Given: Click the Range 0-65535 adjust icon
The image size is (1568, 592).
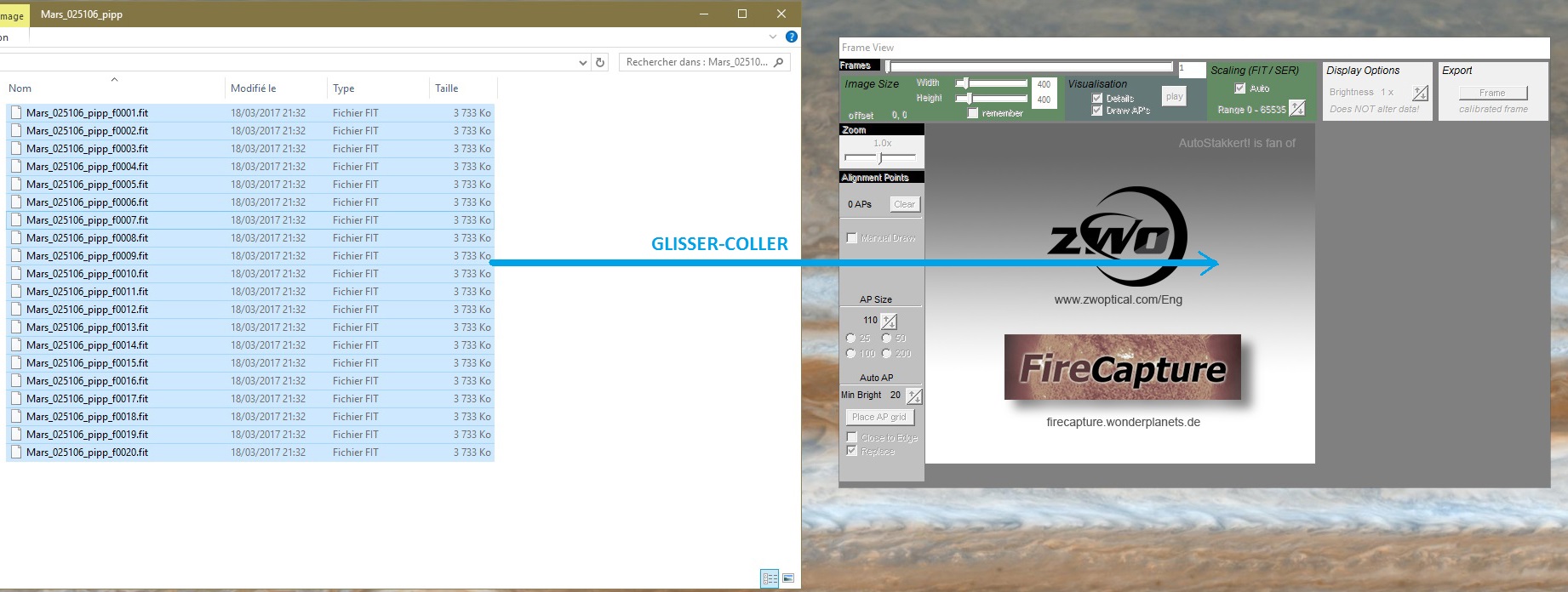Looking at the screenshot, I should 1296,108.
